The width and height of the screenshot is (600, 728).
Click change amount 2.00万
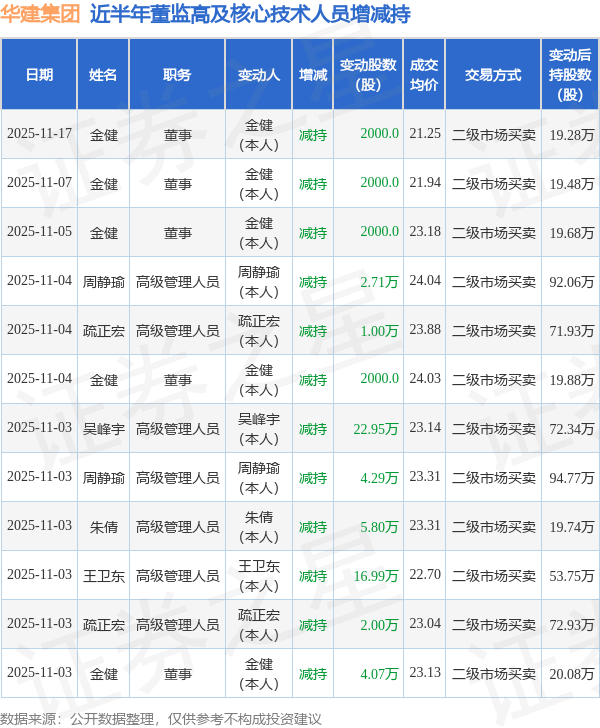(379, 625)
